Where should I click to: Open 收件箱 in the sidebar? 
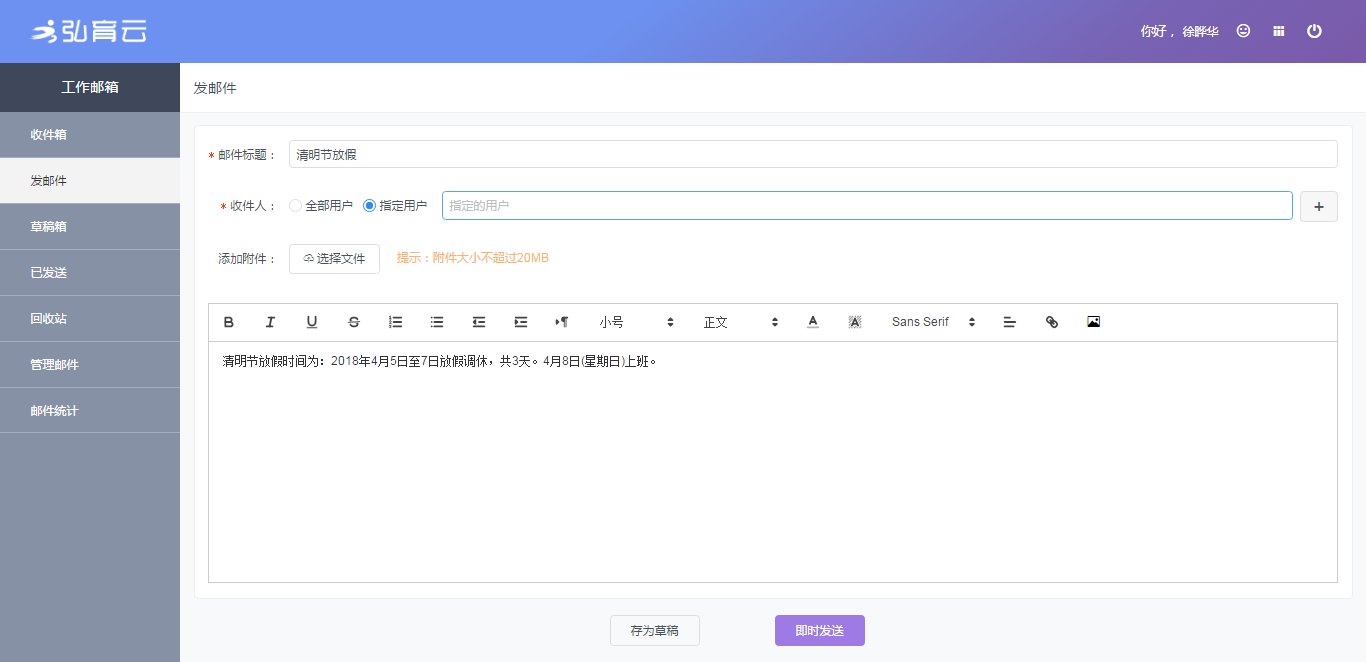(90, 135)
